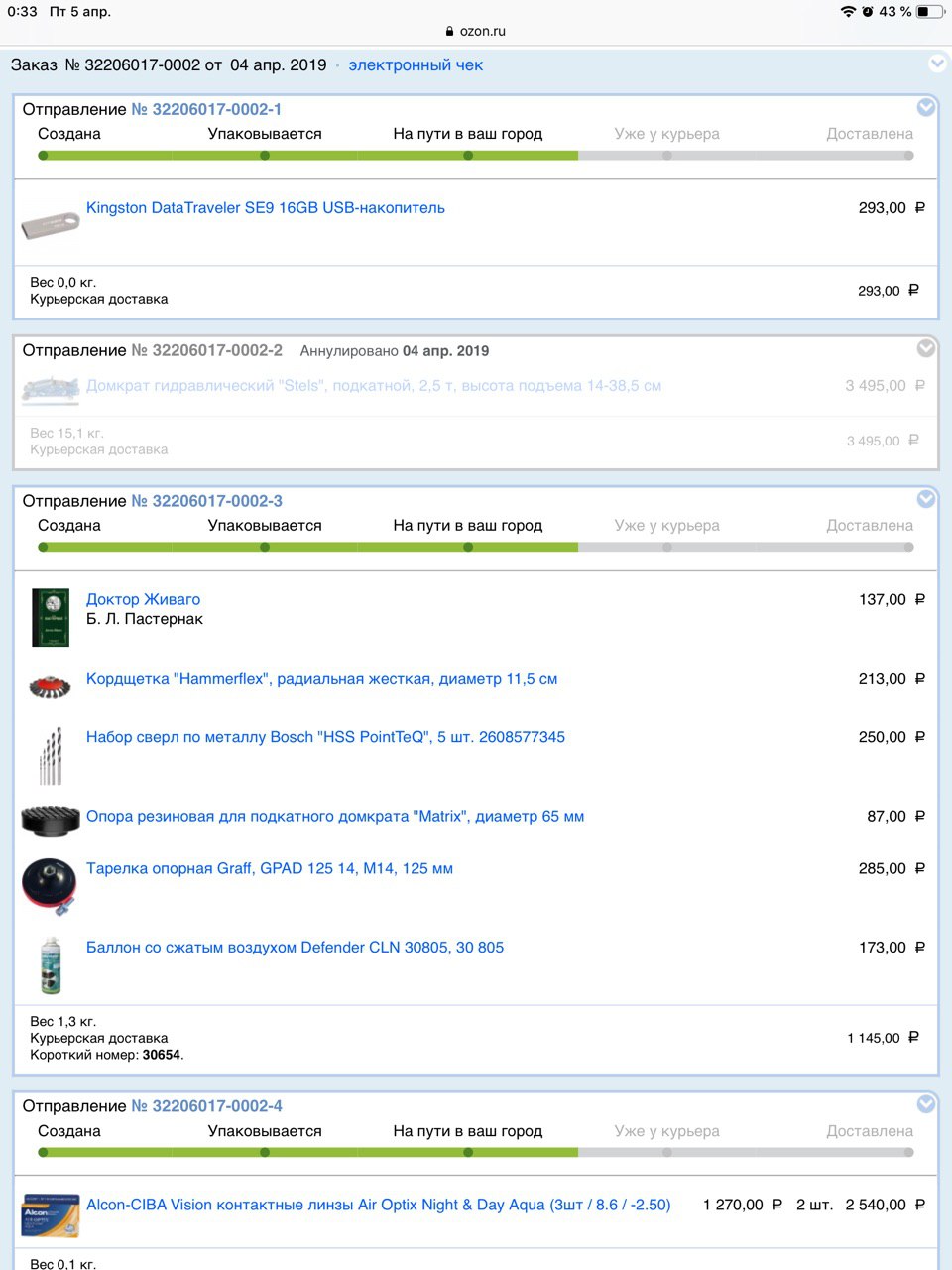Click the 'Вес 15,1 кг.' text
952x1270 pixels.
[66, 434]
